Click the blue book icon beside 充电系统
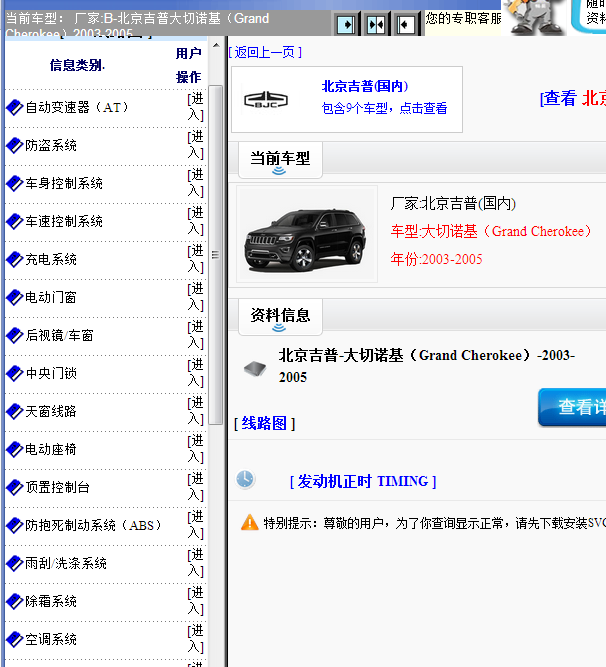 (14, 259)
